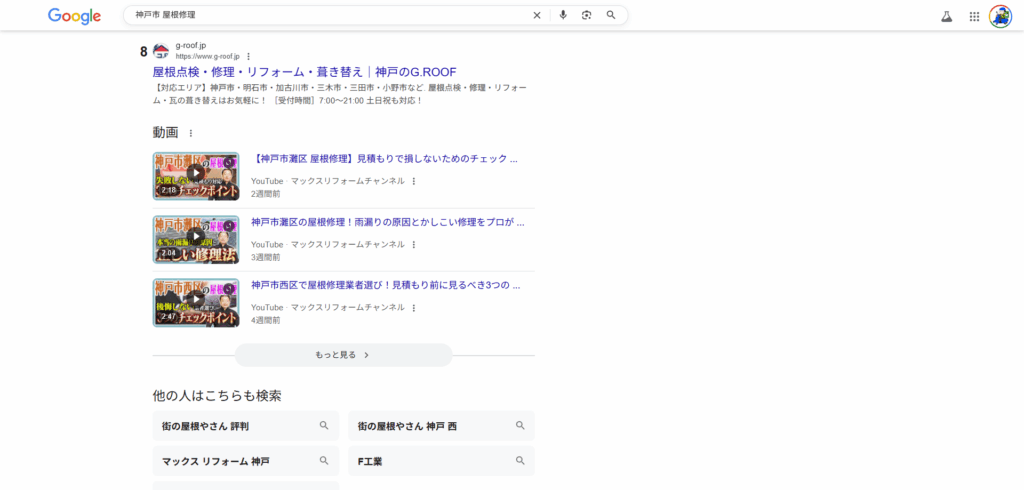This screenshot has width=1024, height=490.
Task: Start voice search with microphone icon
Action: pos(563,15)
